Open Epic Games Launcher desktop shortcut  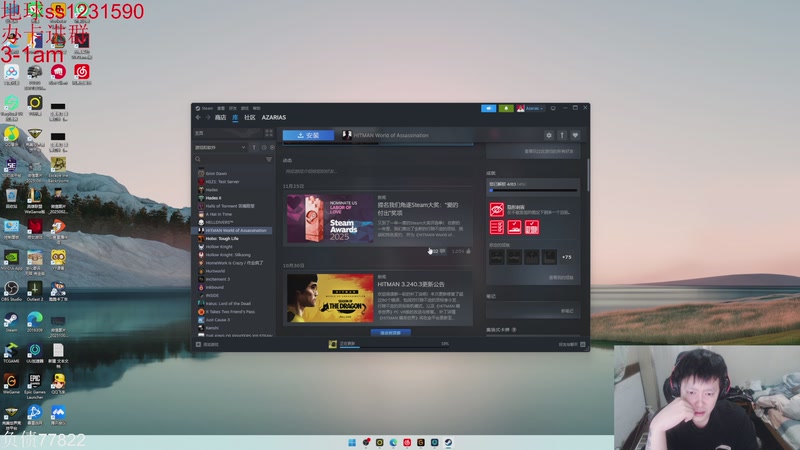click(x=35, y=387)
